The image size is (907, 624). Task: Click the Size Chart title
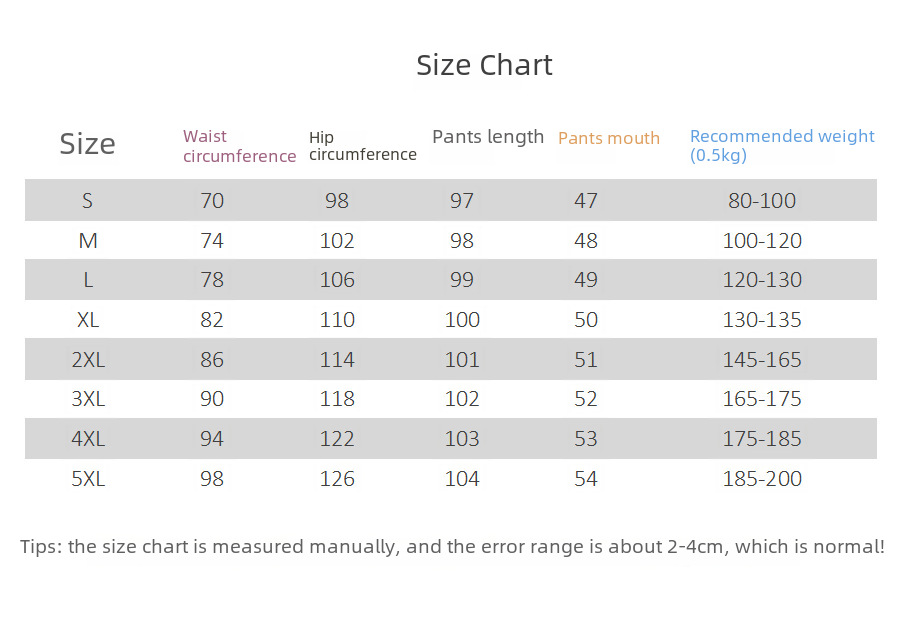tap(484, 65)
